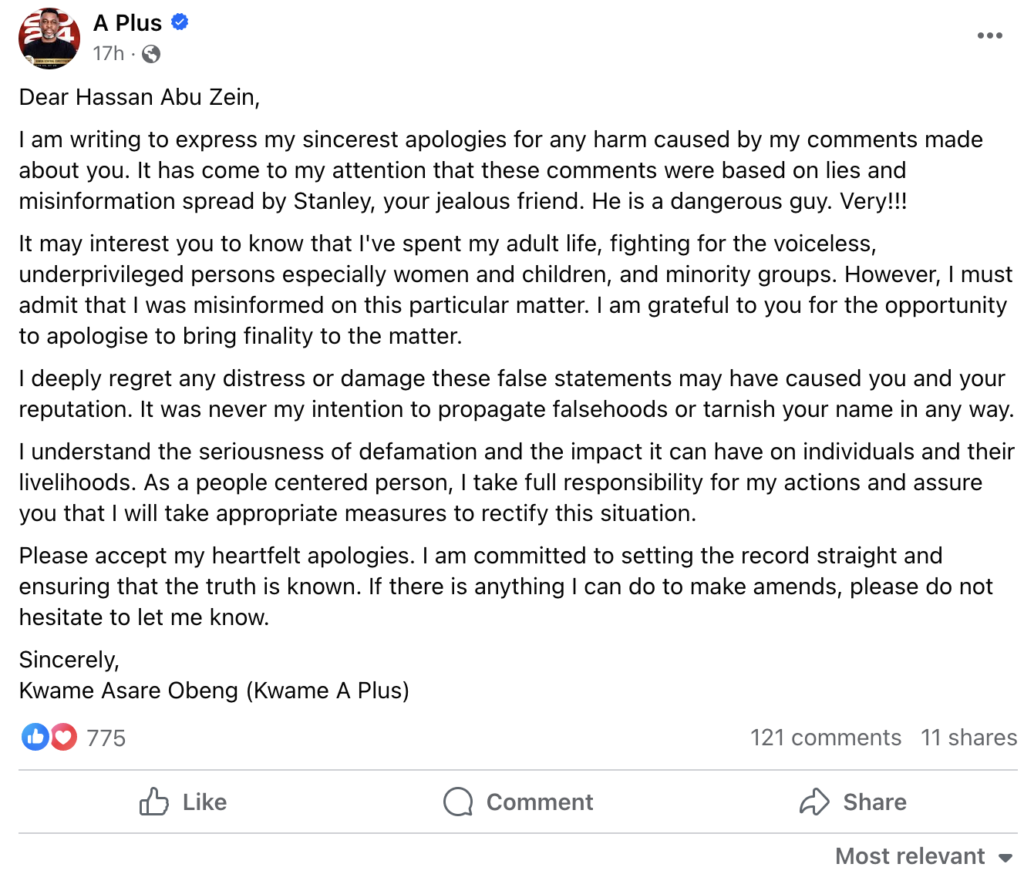
Task: Click the globe public-audience icon
Action: pos(151,54)
